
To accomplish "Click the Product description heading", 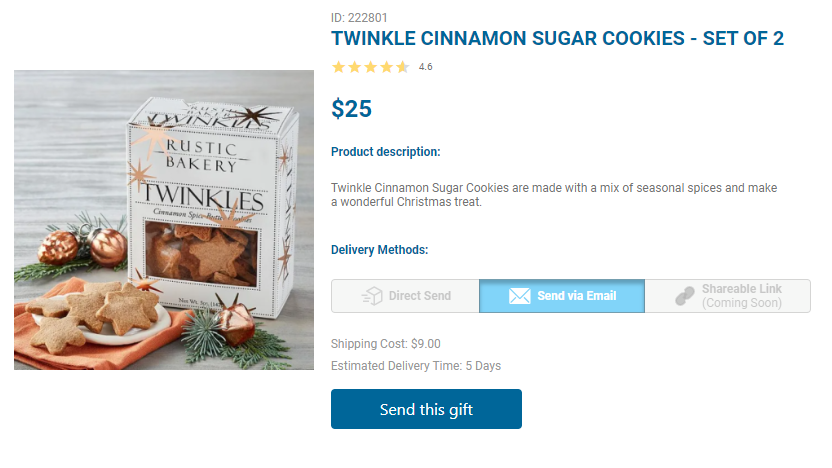I will point(385,152).
